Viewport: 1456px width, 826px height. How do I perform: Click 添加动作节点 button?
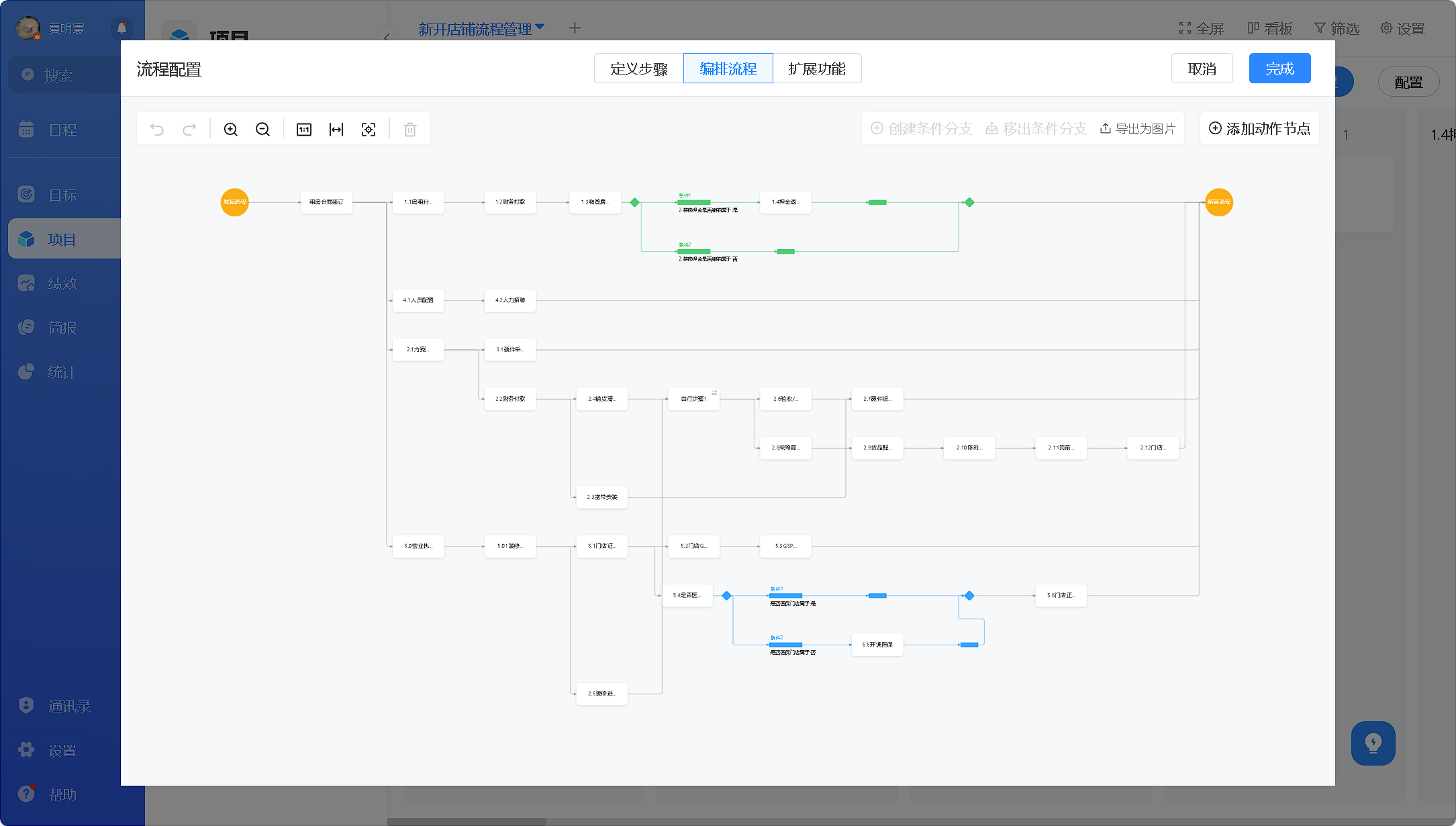[1260, 128]
